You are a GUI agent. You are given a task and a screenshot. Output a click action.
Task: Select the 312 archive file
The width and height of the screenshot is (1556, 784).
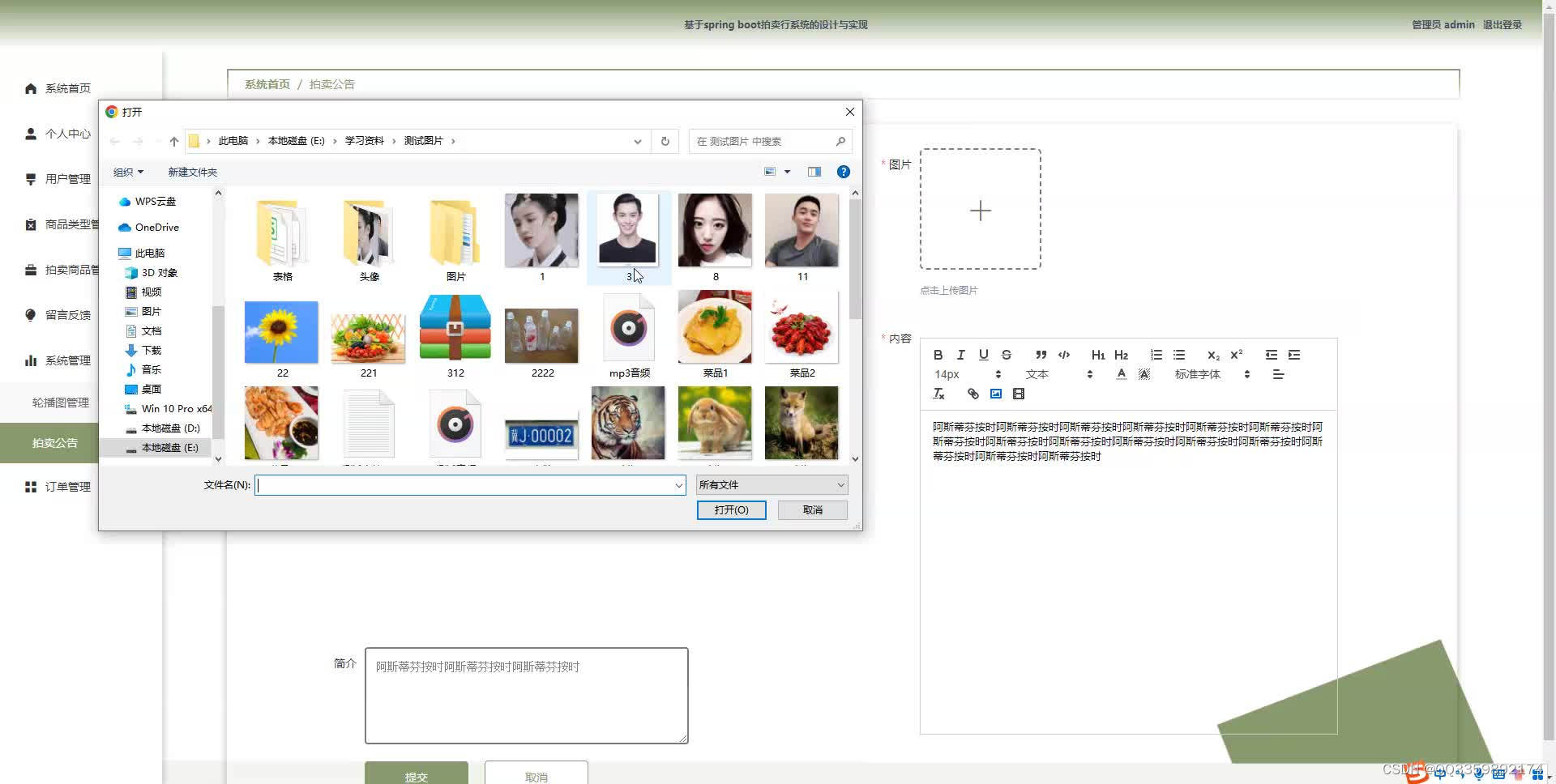click(455, 335)
